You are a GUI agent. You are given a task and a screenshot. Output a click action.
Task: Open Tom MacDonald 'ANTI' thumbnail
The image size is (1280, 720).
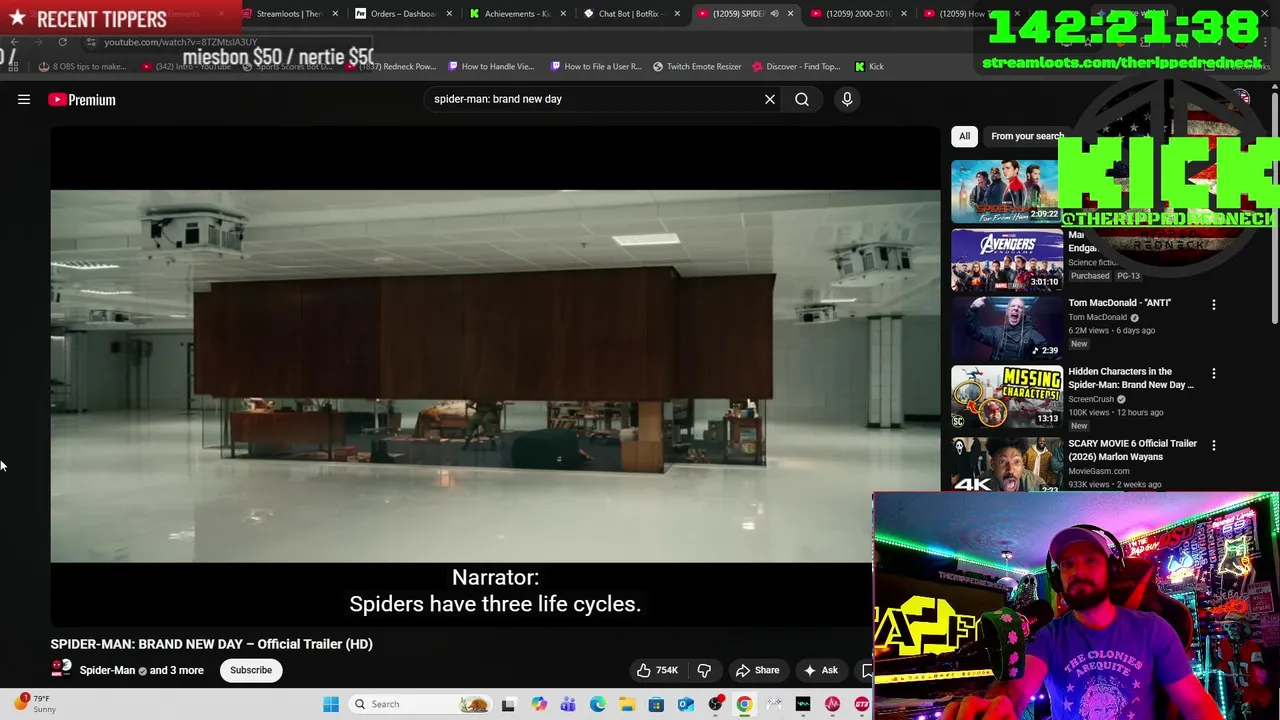click(1006, 327)
